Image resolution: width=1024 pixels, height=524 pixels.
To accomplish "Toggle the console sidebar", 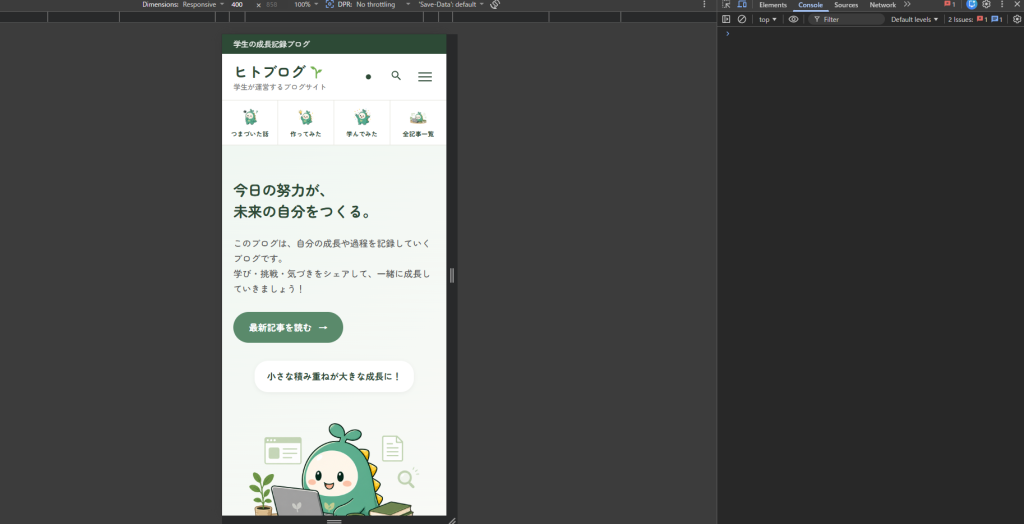I will [726, 20].
